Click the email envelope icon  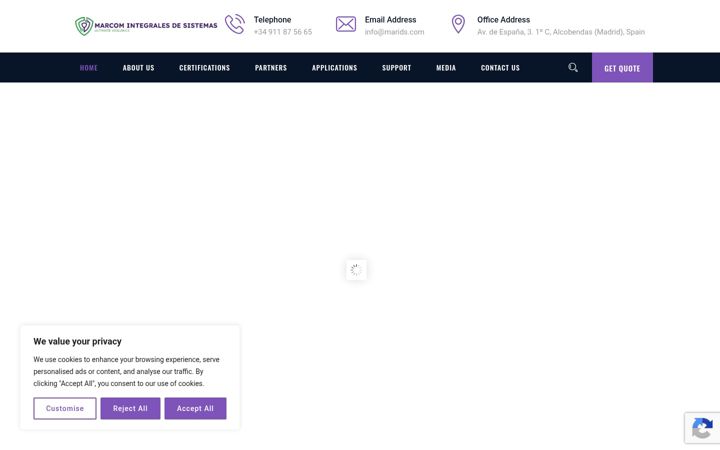346,24
